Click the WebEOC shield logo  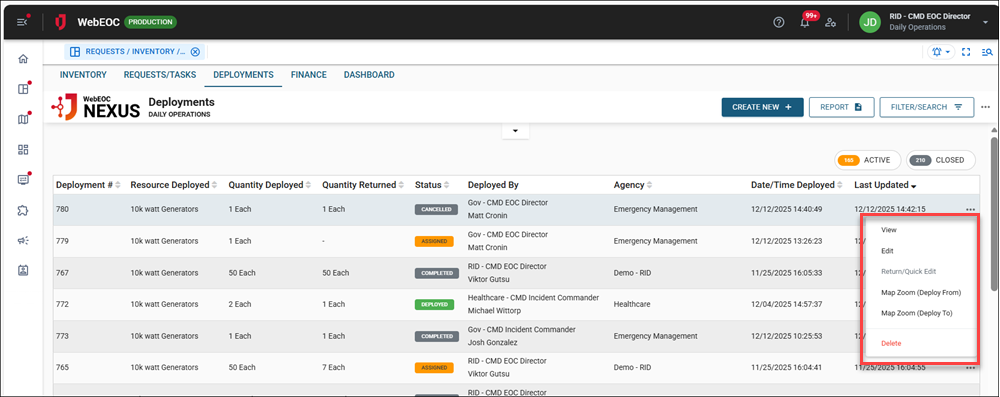[61, 22]
